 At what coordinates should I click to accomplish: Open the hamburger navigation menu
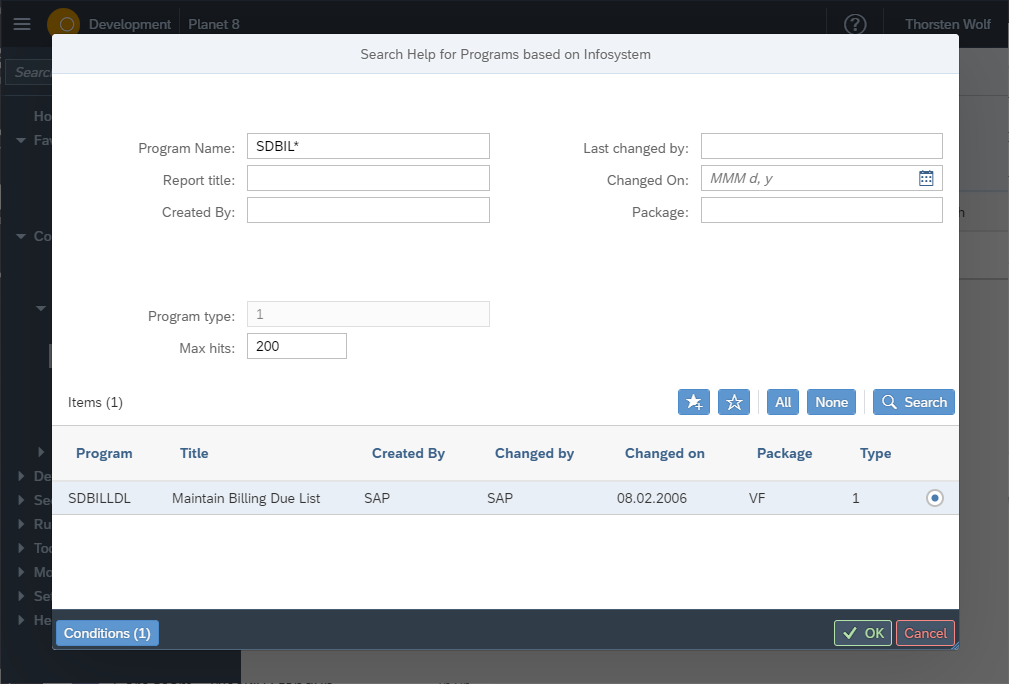pos(22,23)
